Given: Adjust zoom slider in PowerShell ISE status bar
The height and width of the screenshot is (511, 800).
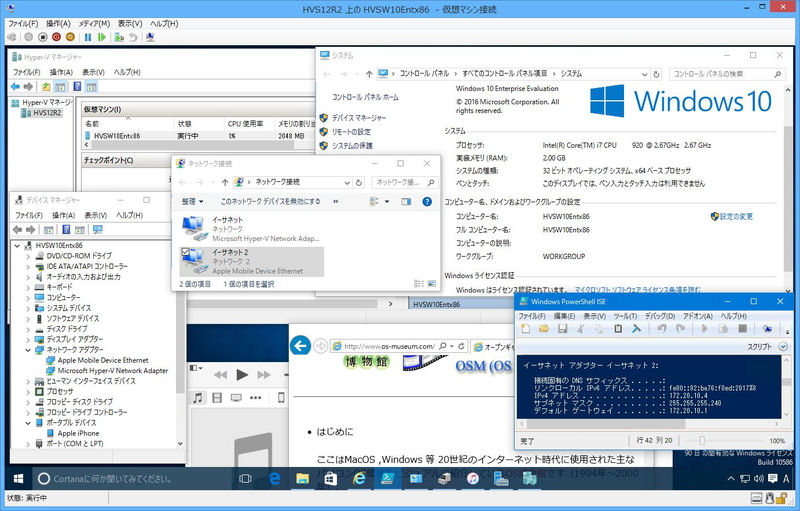Looking at the screenshot, I should (702, 441).
